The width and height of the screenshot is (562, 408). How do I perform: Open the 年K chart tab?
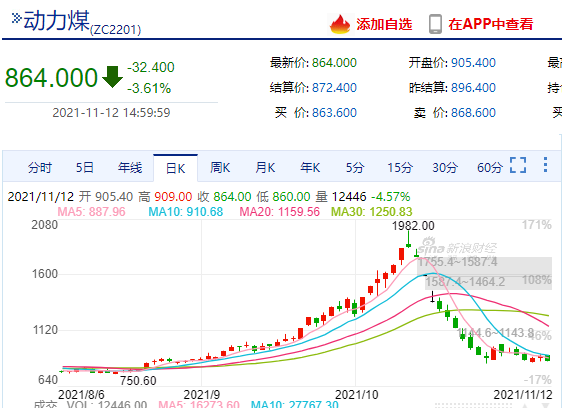(310, 167)
